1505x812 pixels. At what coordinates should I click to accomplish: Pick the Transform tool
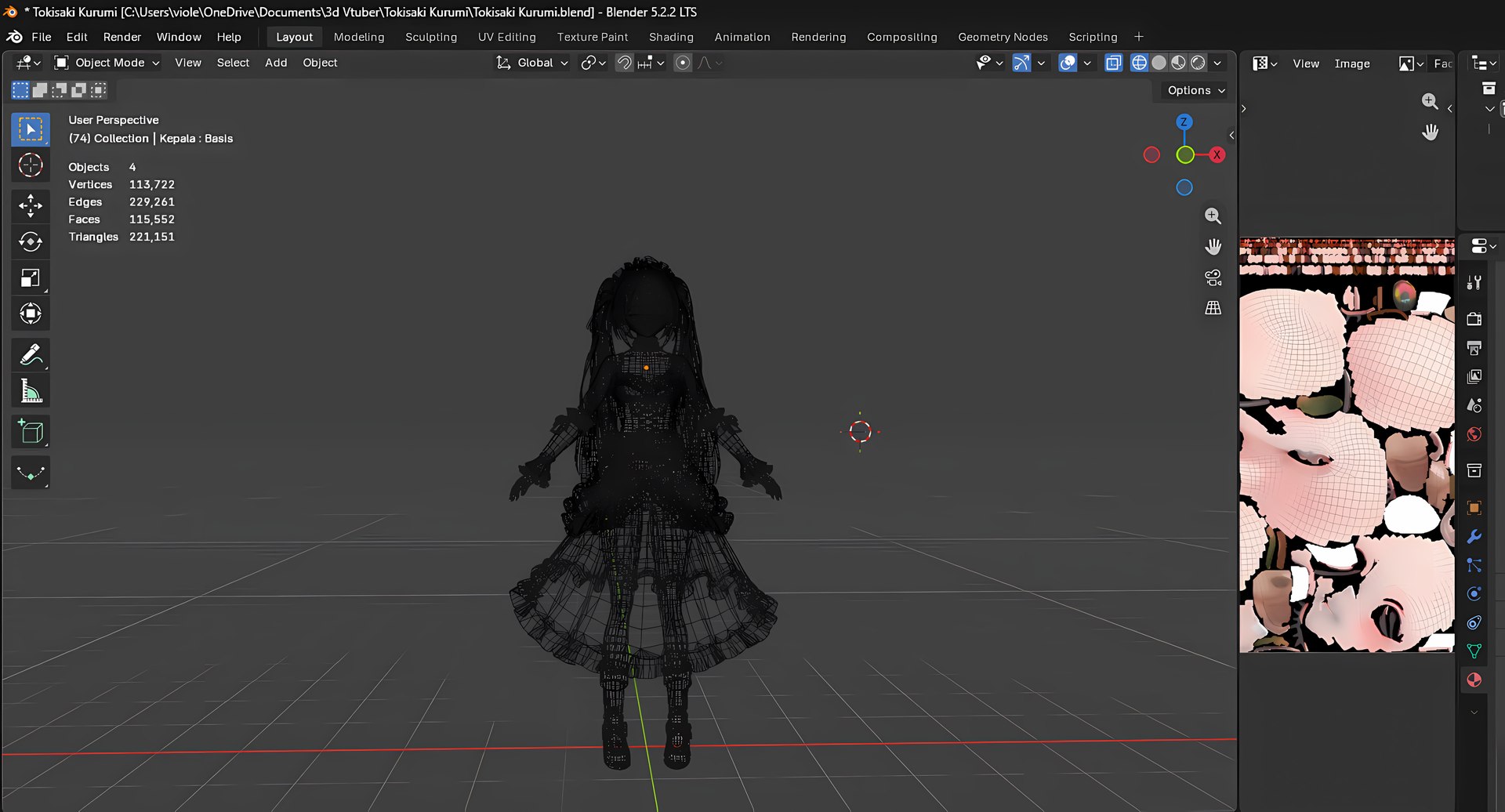[31, 314]
